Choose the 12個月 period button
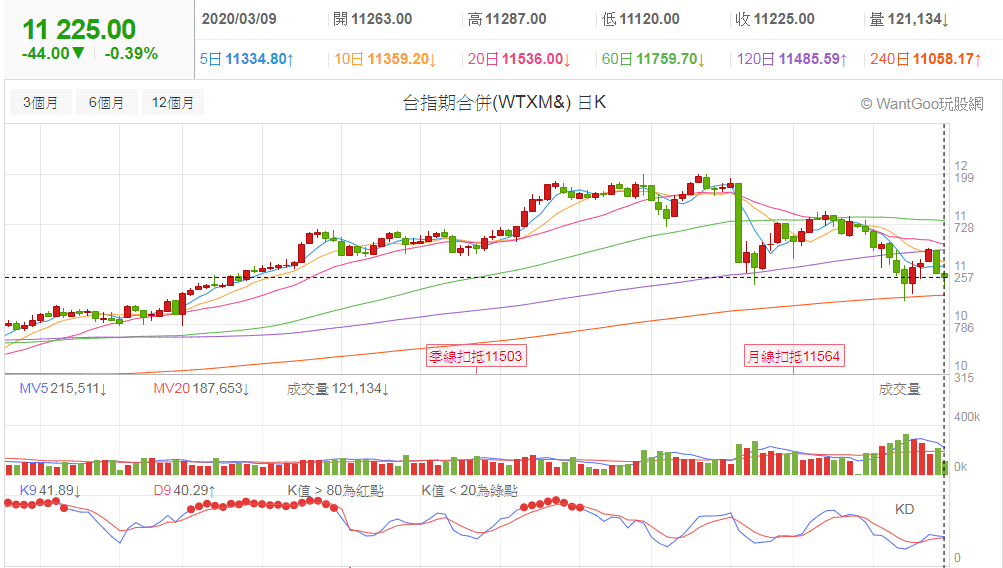Image resolution: width=1003 pixels, height=568 pixels. (x=173, y=102)
